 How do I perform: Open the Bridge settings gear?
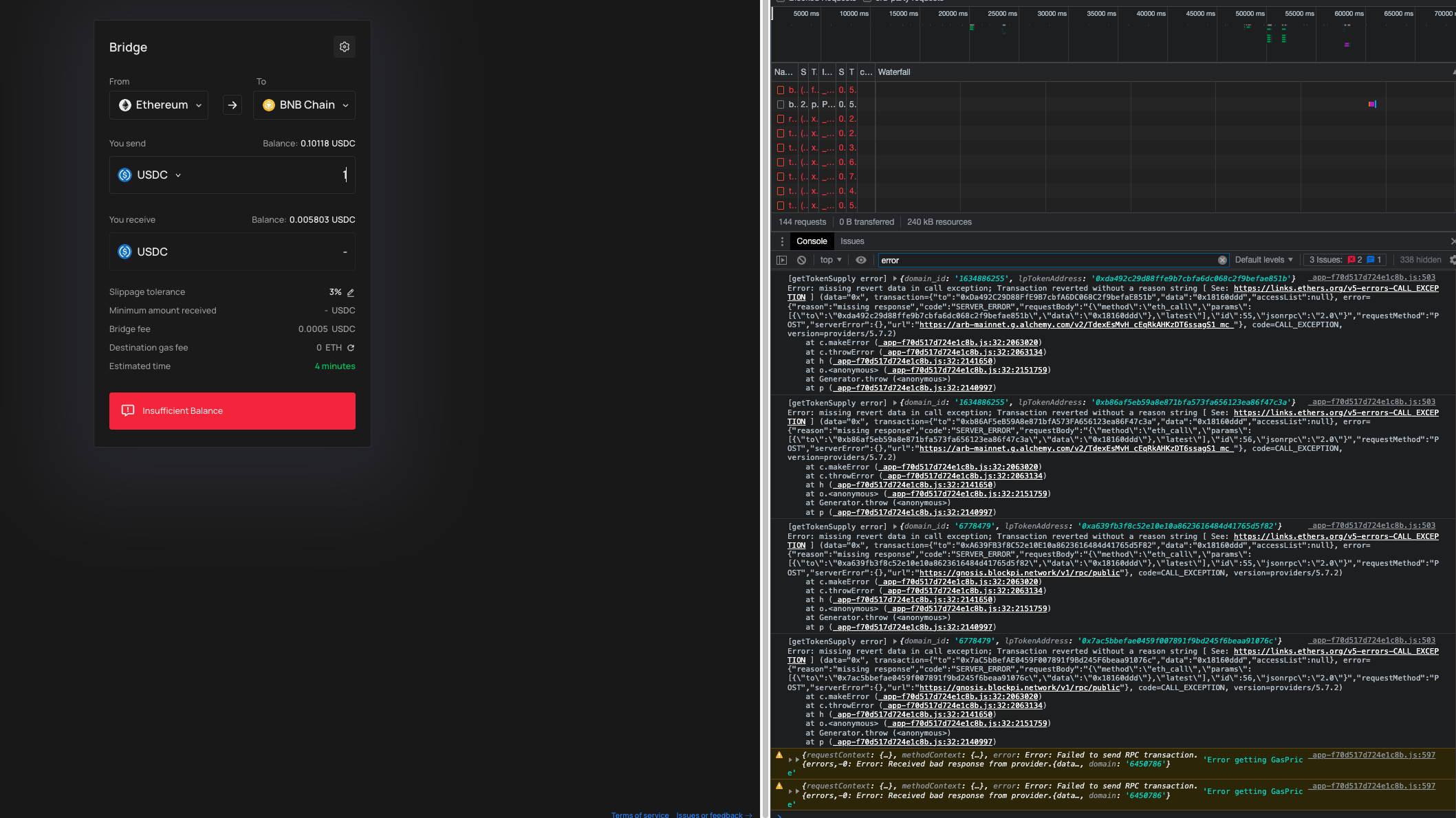coord(345,47)
